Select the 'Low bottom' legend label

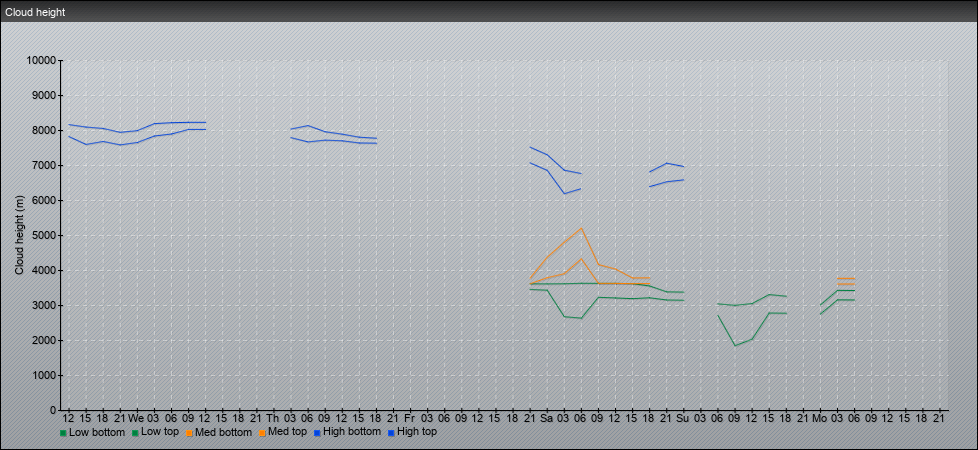[97, 432]
